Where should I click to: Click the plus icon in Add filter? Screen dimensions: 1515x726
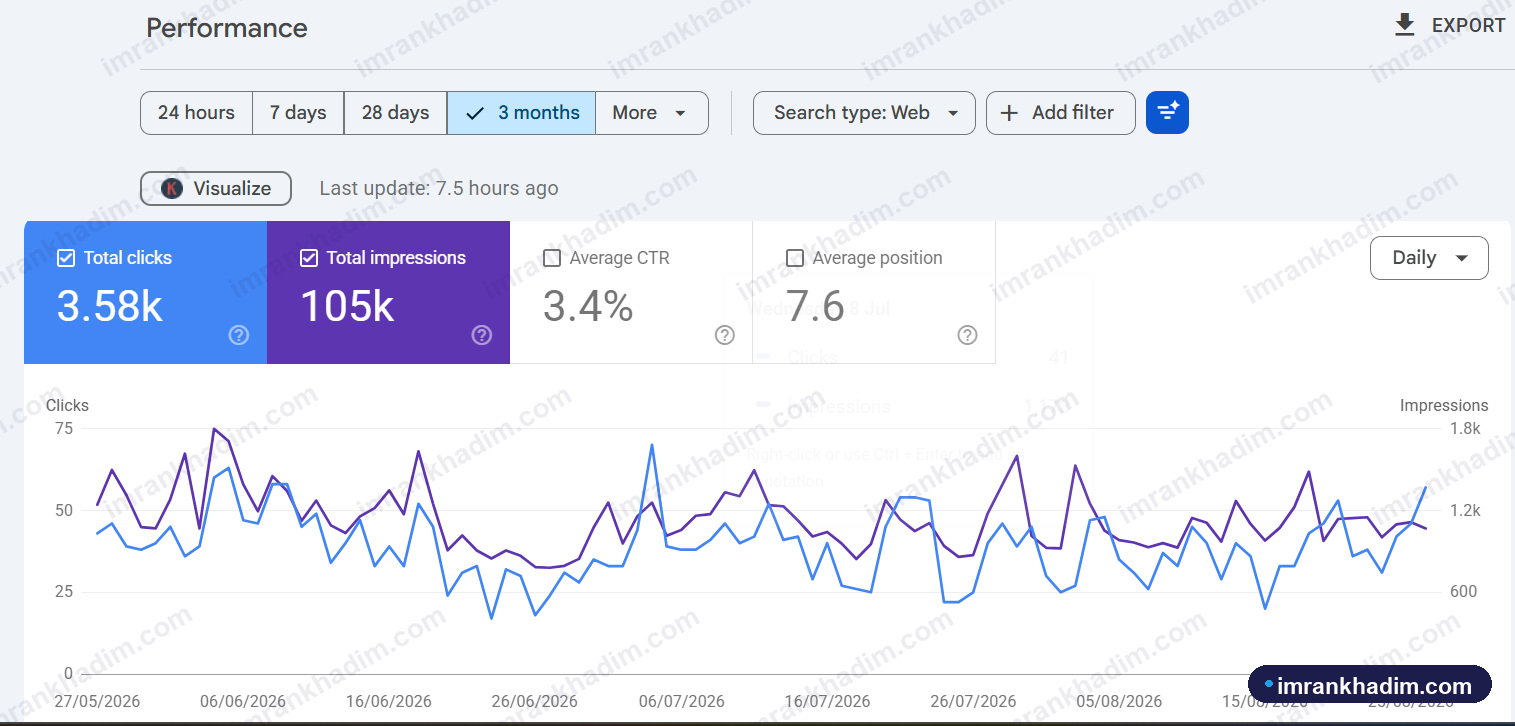tap(1010, 113)
